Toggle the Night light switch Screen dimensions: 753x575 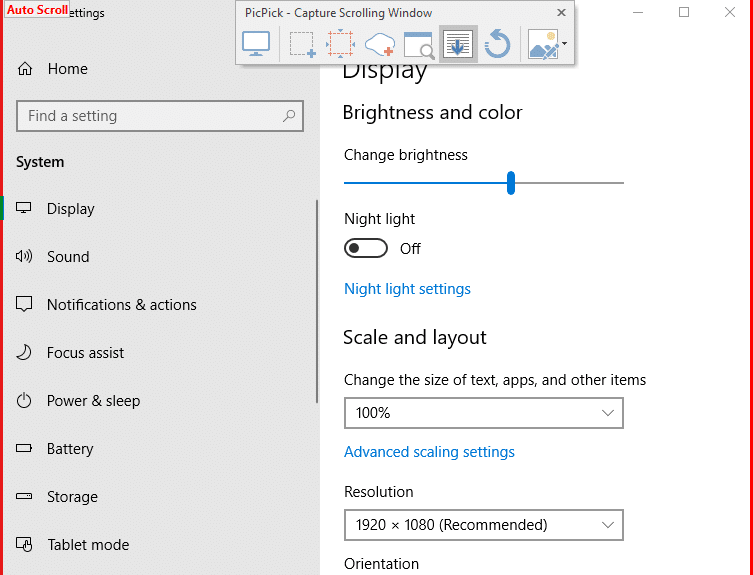click(366, 248)
